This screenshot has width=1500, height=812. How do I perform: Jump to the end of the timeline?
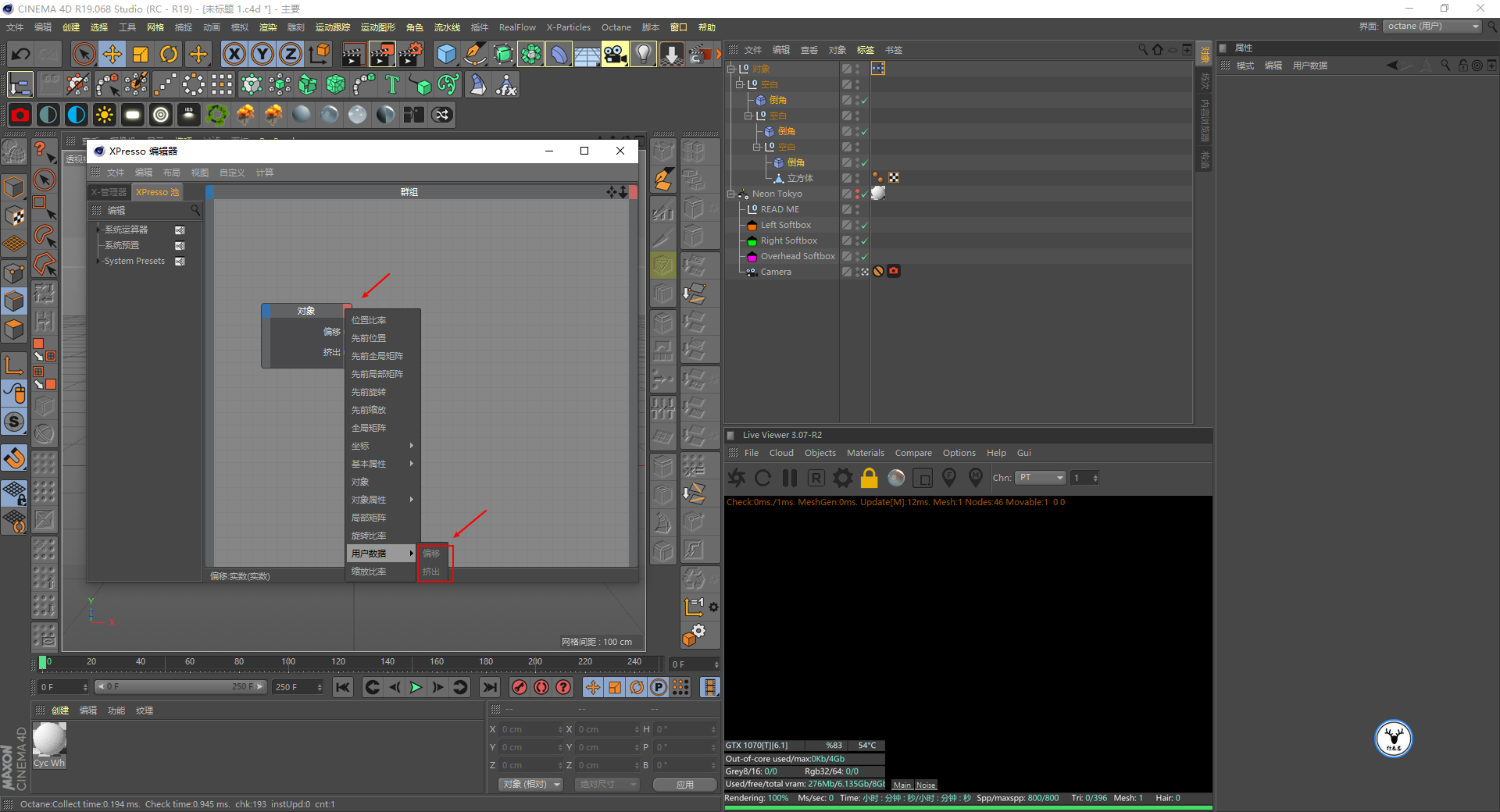coord(490,687)
